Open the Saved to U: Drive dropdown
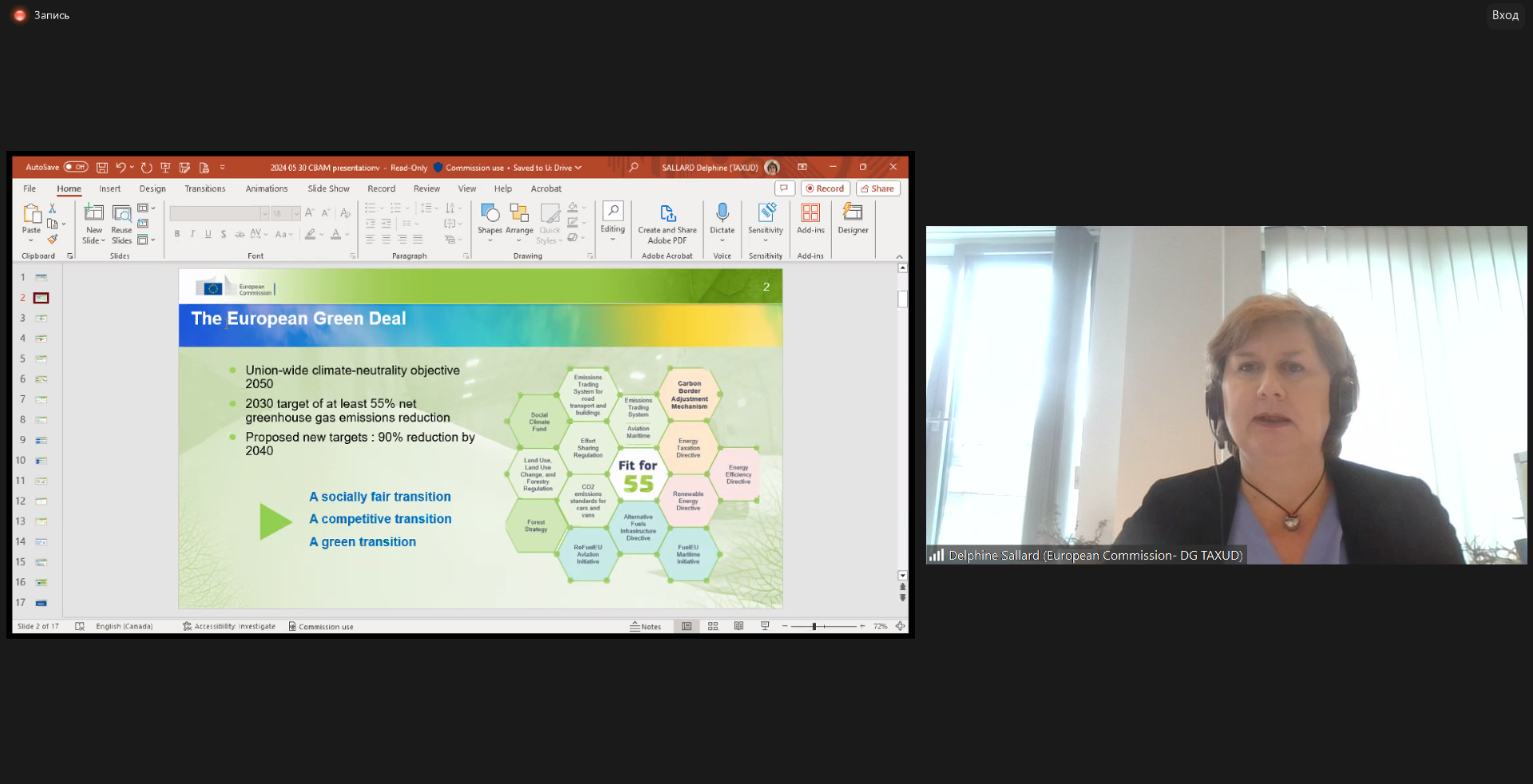The height and width of the screenshot is (784, 1533). pos(578,168)
